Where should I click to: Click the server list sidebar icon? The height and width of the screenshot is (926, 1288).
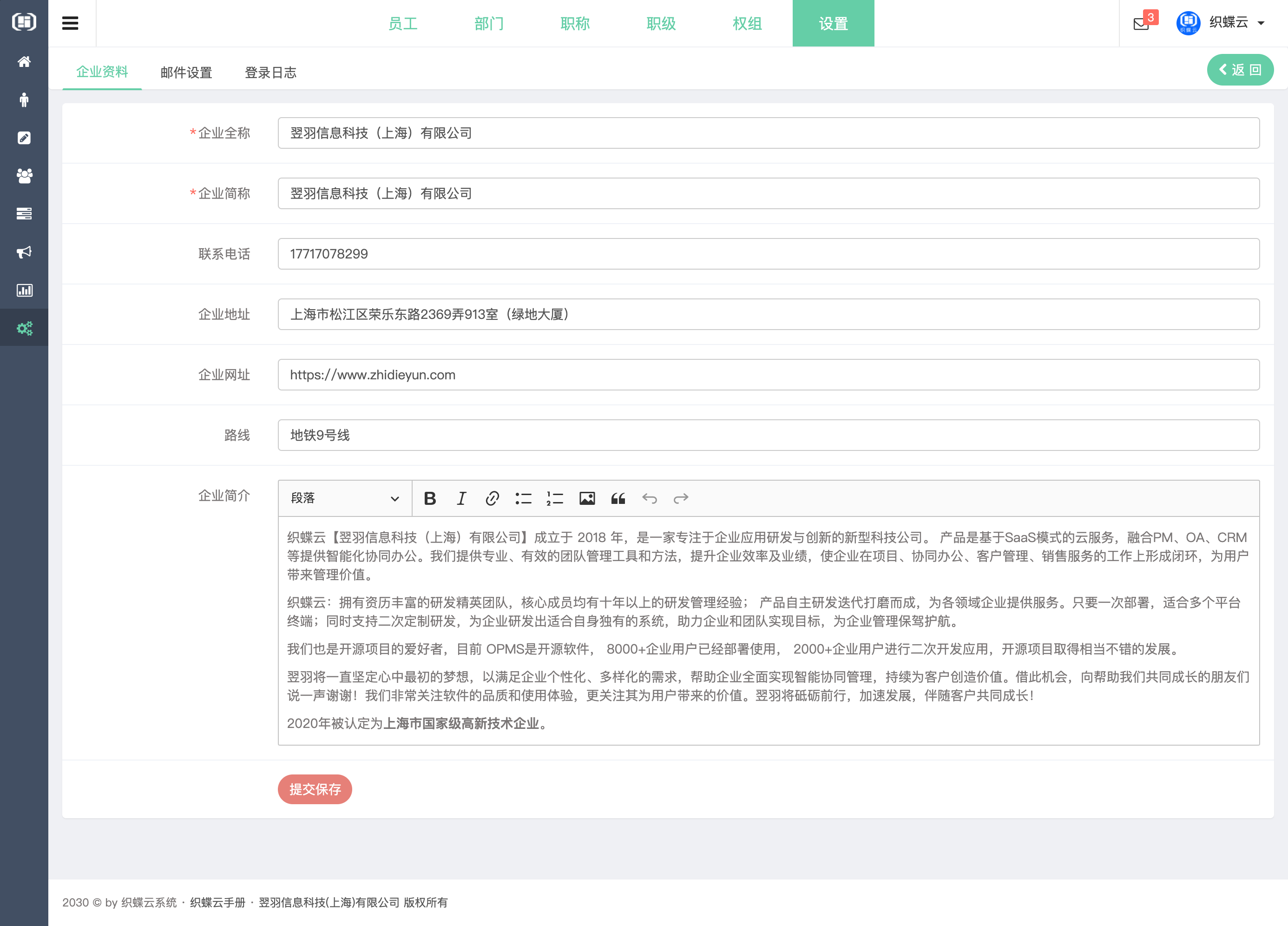point(24,214)
